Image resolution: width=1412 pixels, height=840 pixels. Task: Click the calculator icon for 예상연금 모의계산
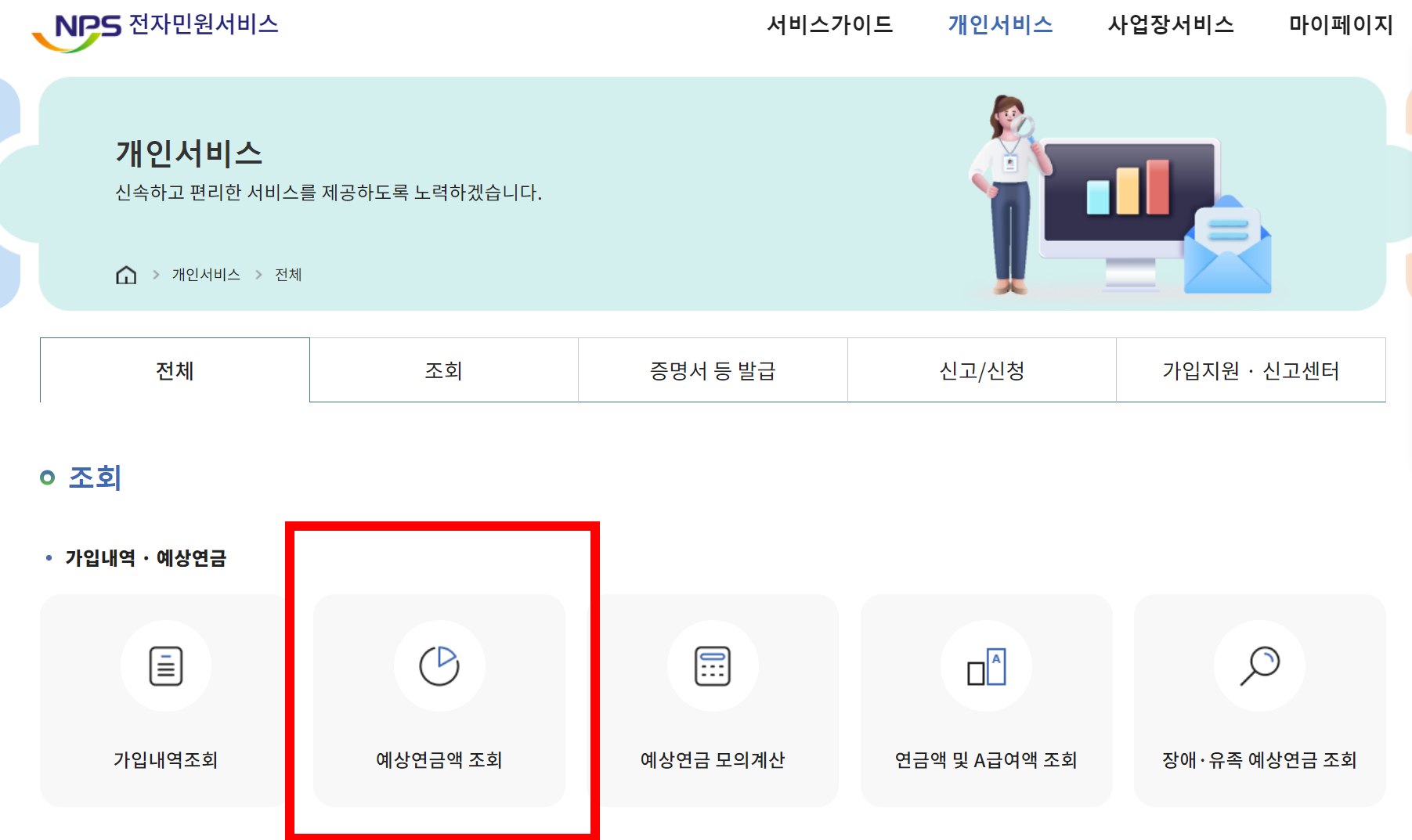tap(713, 666)
